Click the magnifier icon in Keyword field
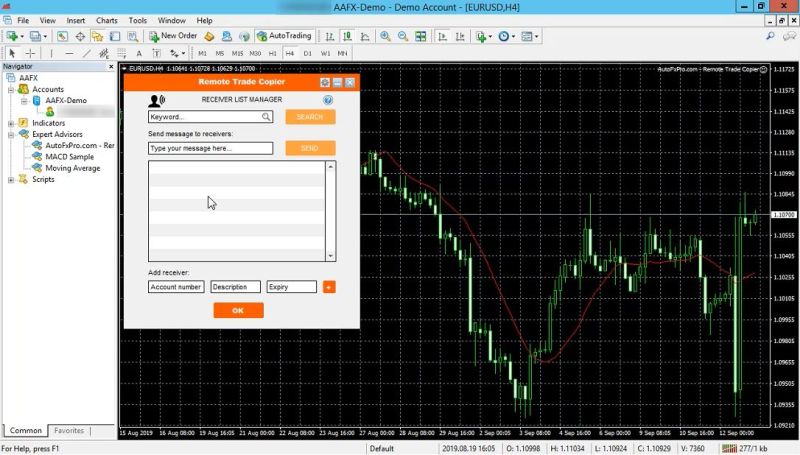This screenshot has width=800, height=455. point(266,117)
